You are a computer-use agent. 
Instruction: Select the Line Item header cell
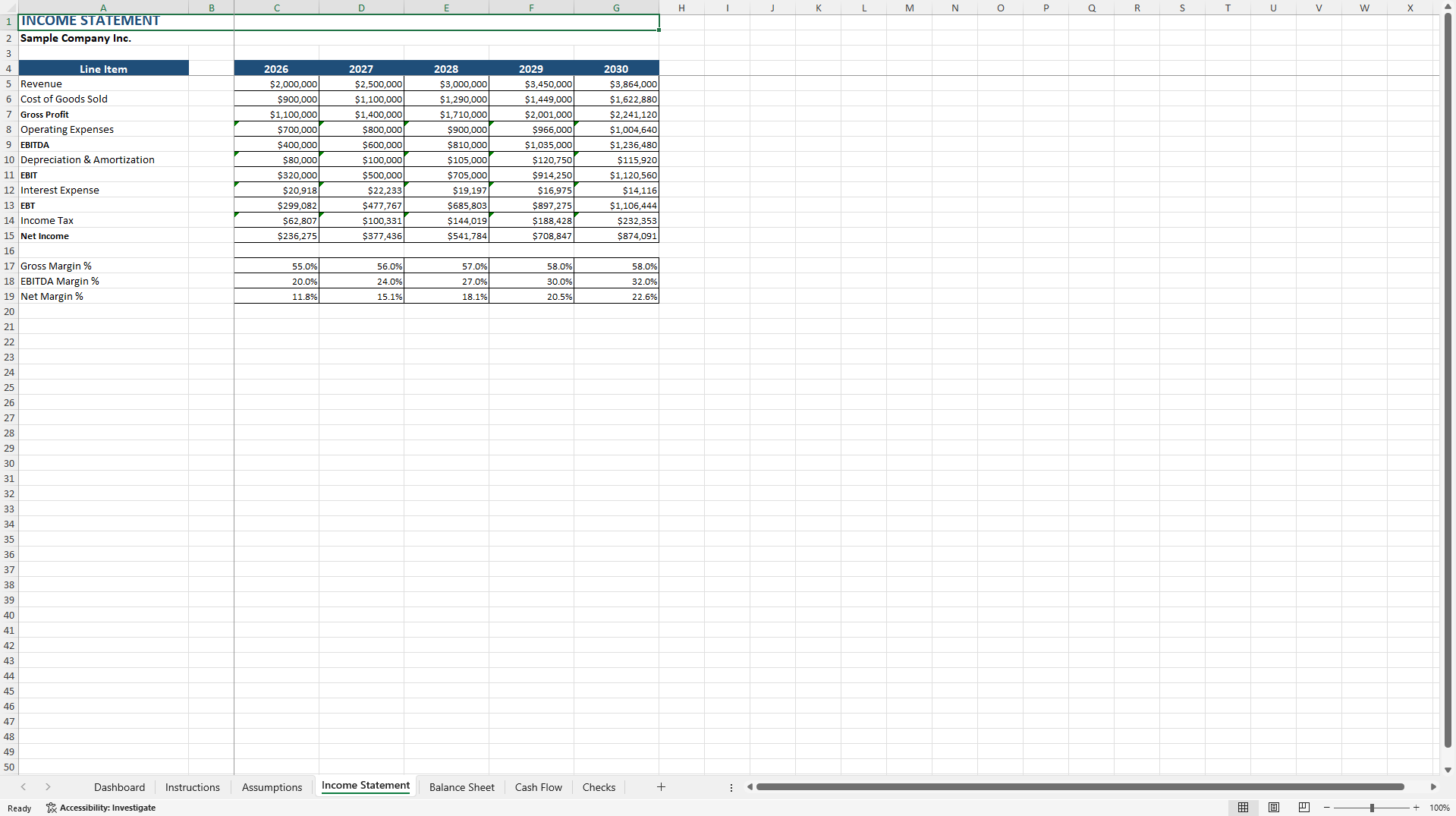coord(103,68)
